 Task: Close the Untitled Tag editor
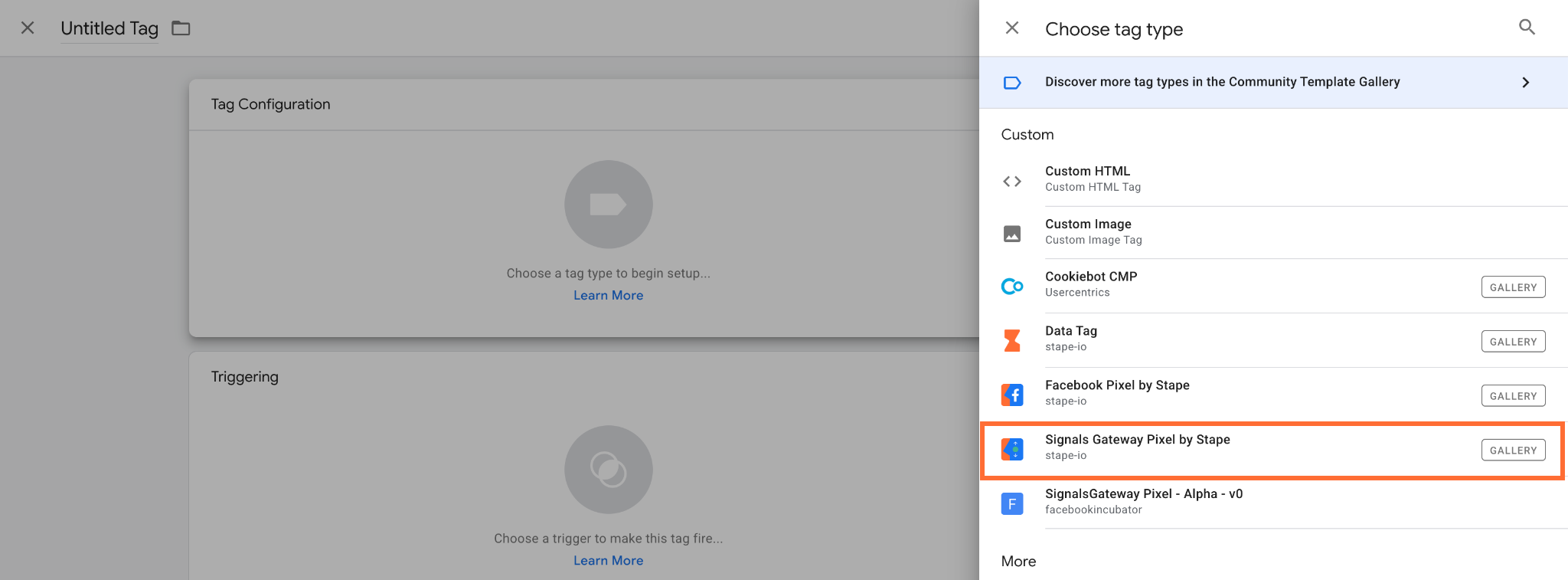pos(28,28)
